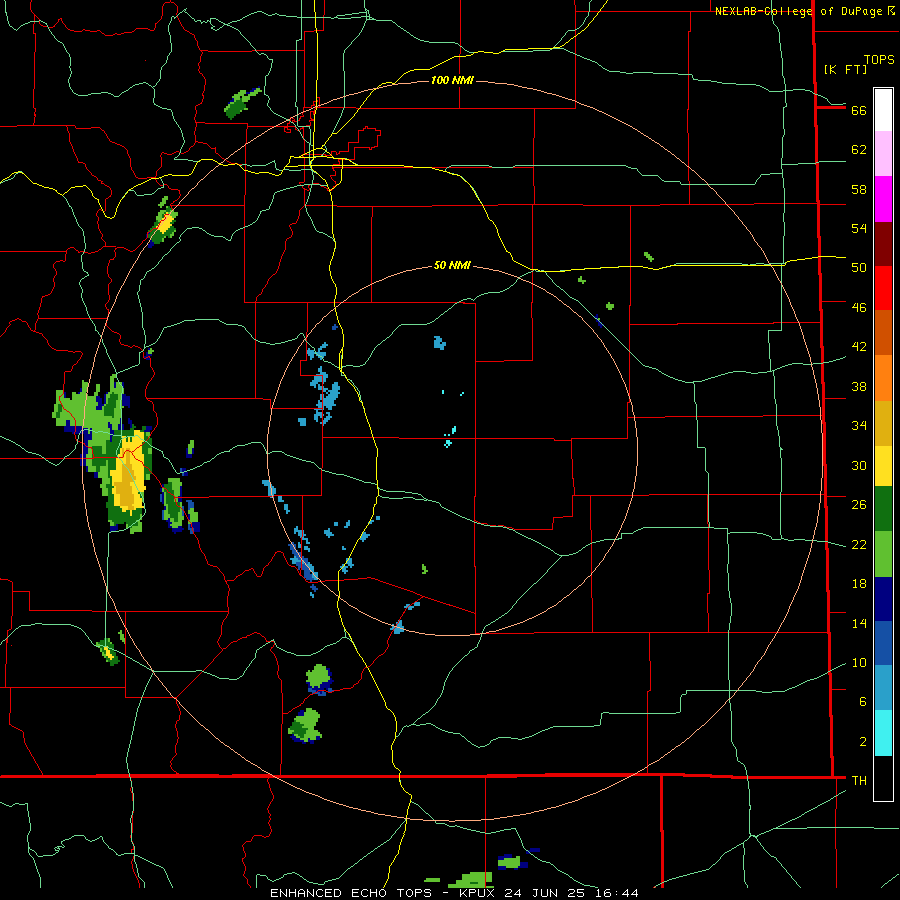The width and height of the screenshot is (900, 900).
Task: Click the "42" legend value
Action: pyautogui.click(x=859, y=347)
